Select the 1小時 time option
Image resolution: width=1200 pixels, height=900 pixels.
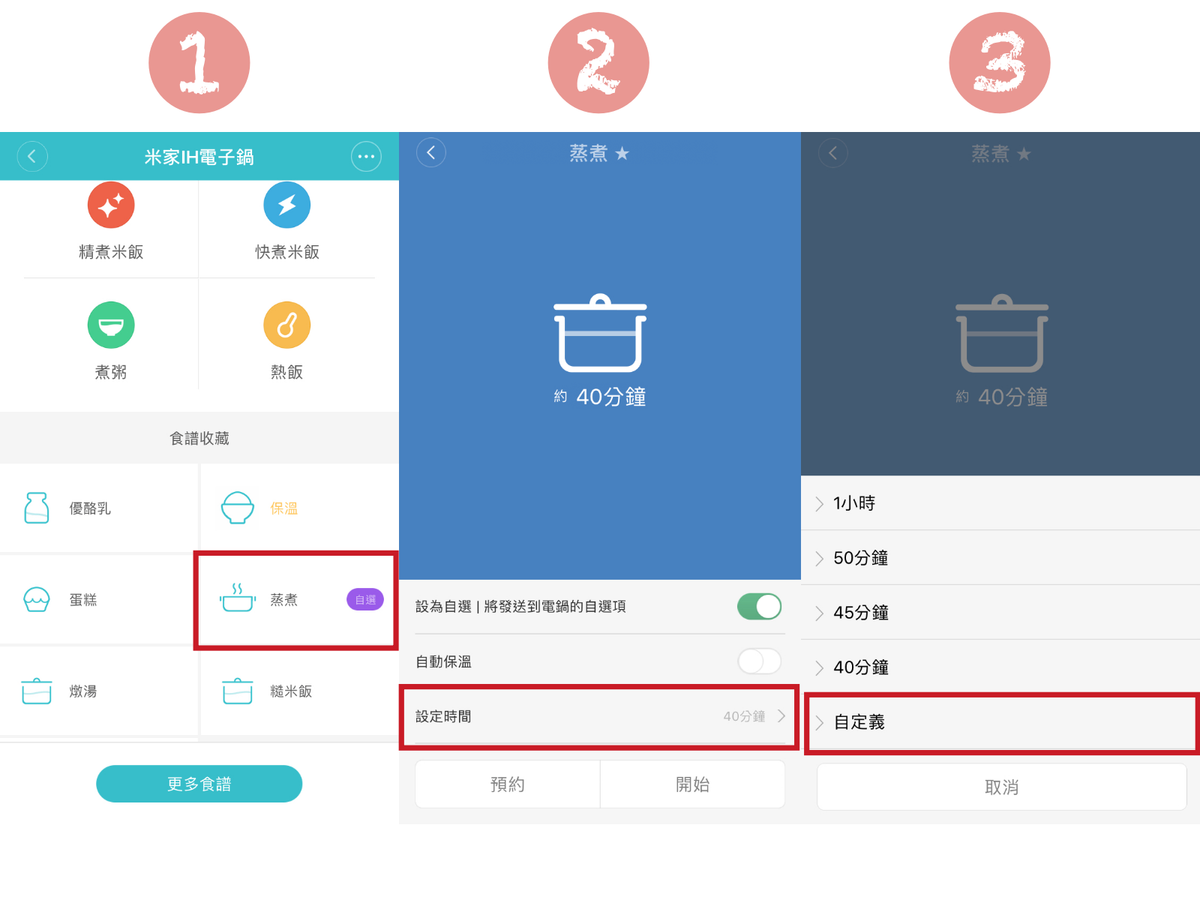pyautogui.click(x=1000, y=503)
